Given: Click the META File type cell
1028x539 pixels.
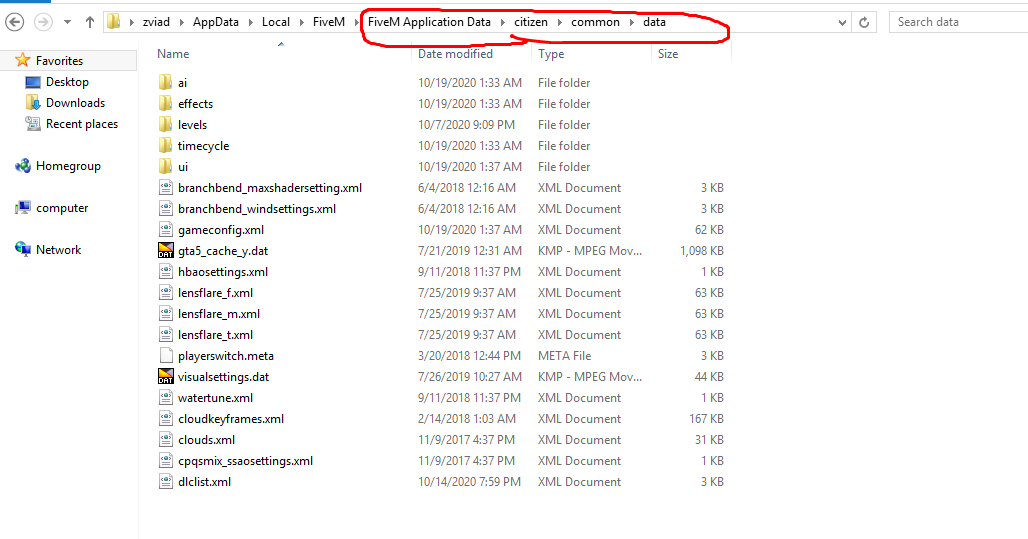Looking at the screenshot, I should (x=564, y=355).
